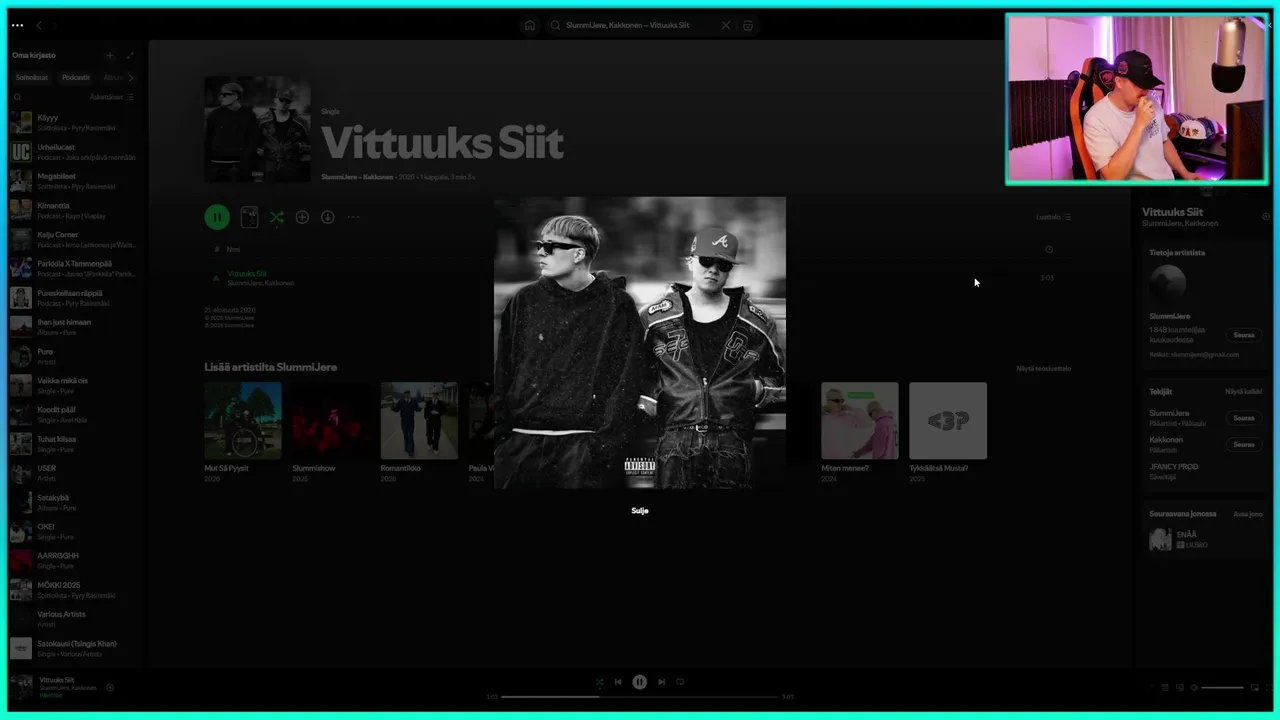The image size is (1280, 720).
Task: Open the Satakybä album
Action: 74,501
